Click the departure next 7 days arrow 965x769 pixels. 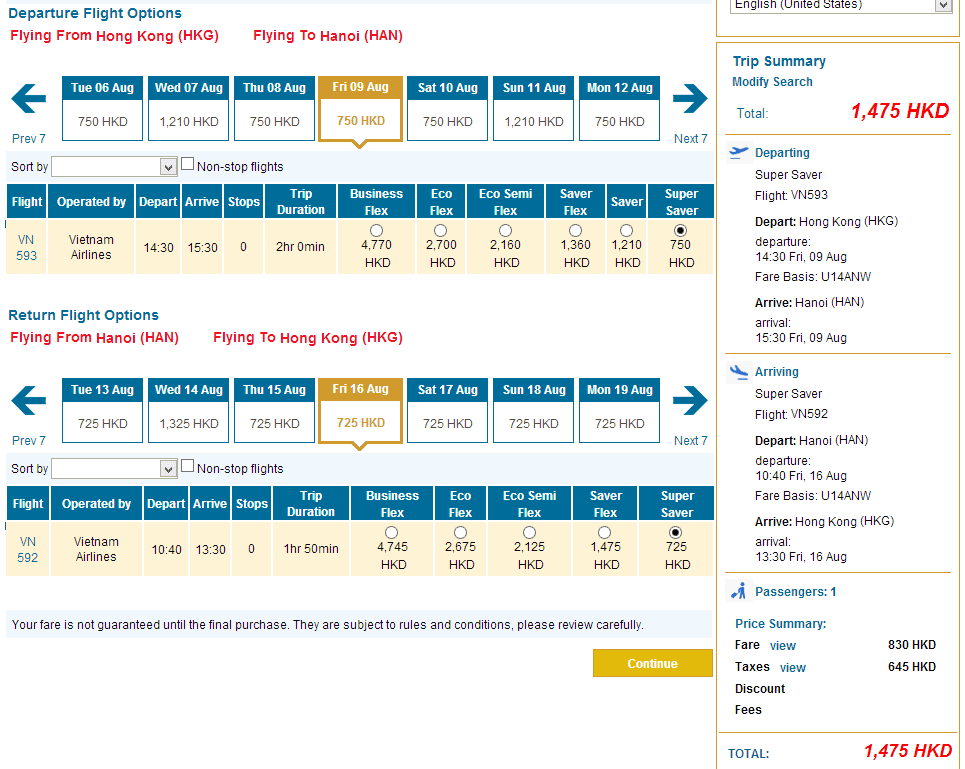(x=690, y=100)
